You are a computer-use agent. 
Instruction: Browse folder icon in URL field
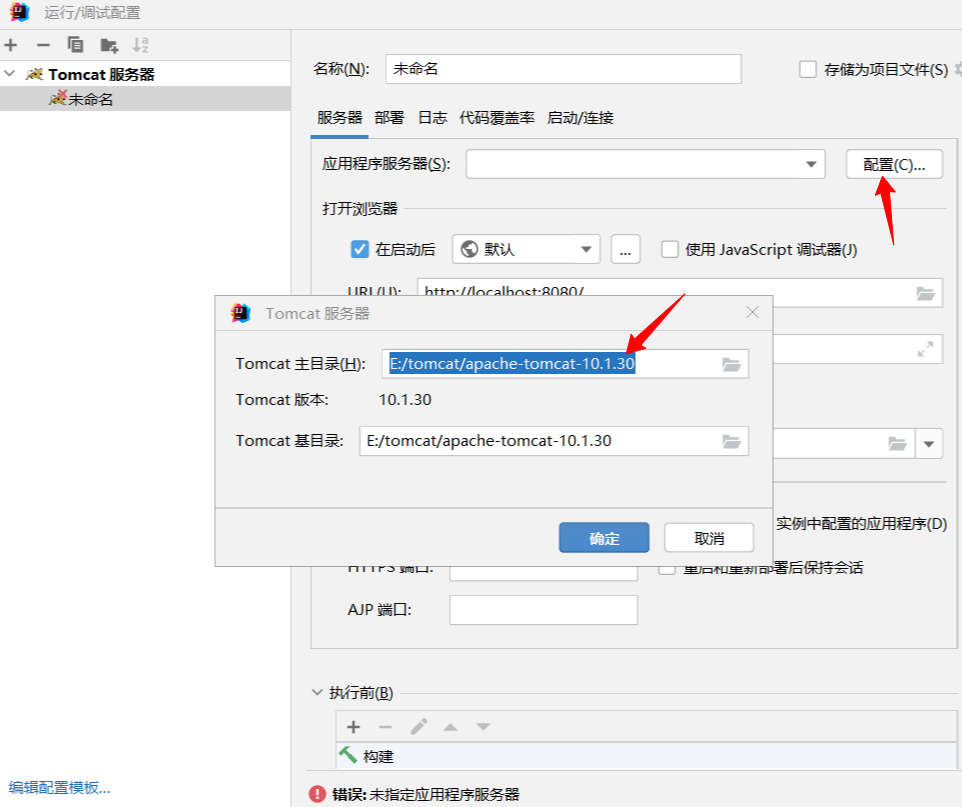[925, 293]
